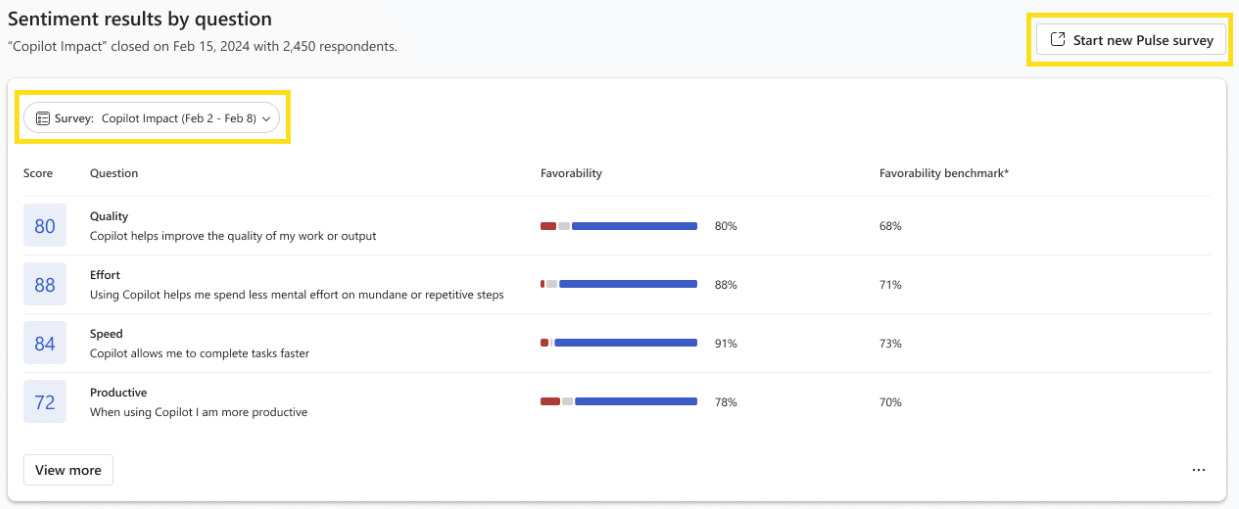The image size is (1239, 509).
Task: Click the Productive score 72 badge
Action: 45,402
